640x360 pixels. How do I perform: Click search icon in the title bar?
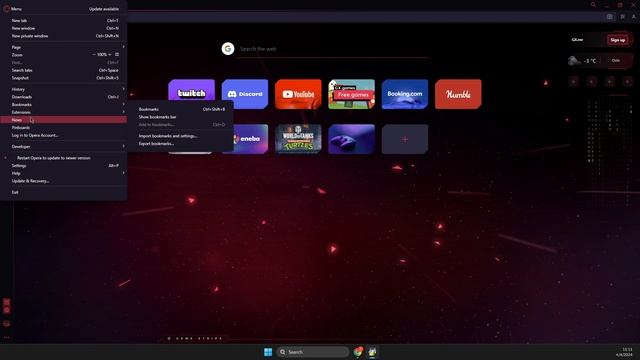[x=593, y=5]
